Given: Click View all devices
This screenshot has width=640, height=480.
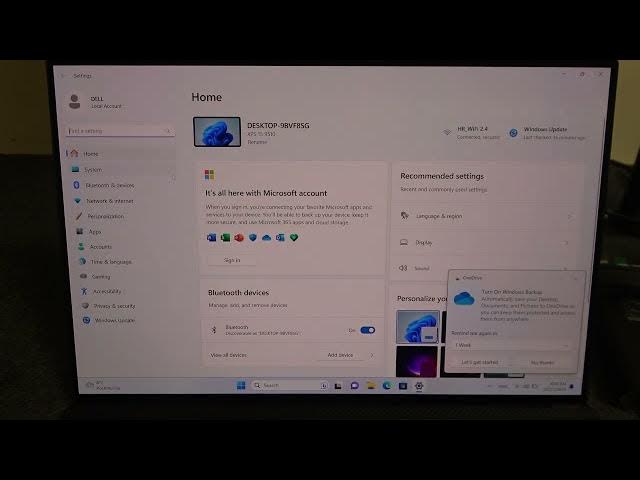Looking at the screenshot, I should click(x=228, y=355).
